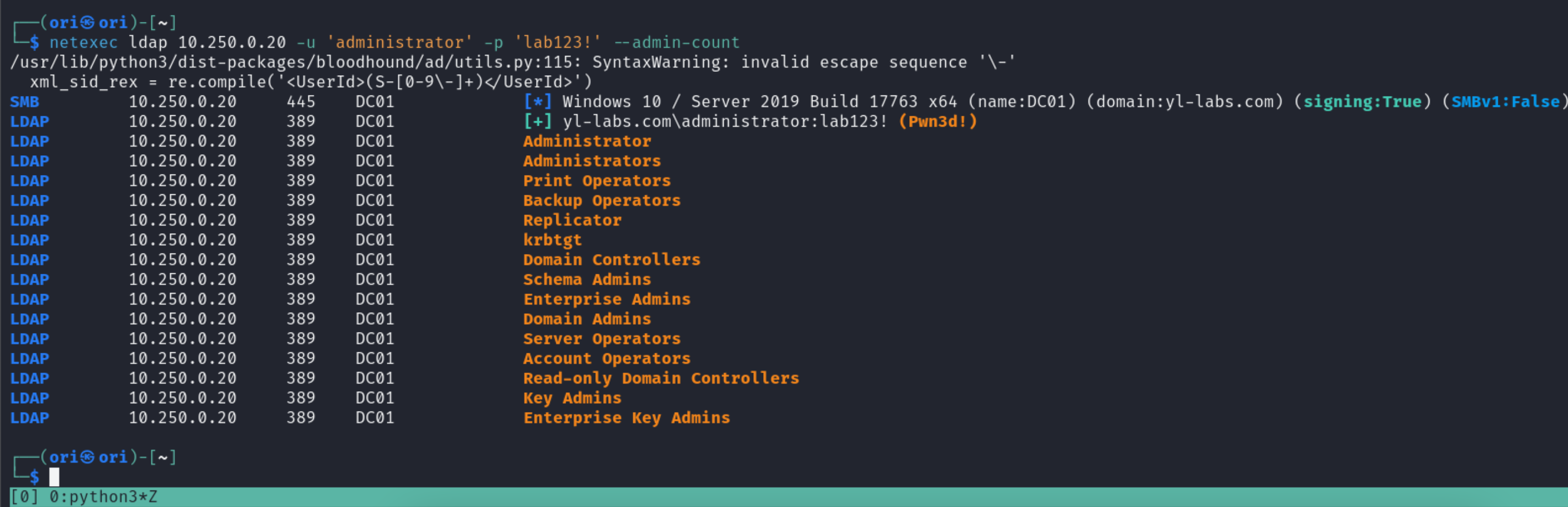Select the Domain Admins group entry

tap(587, 319)
